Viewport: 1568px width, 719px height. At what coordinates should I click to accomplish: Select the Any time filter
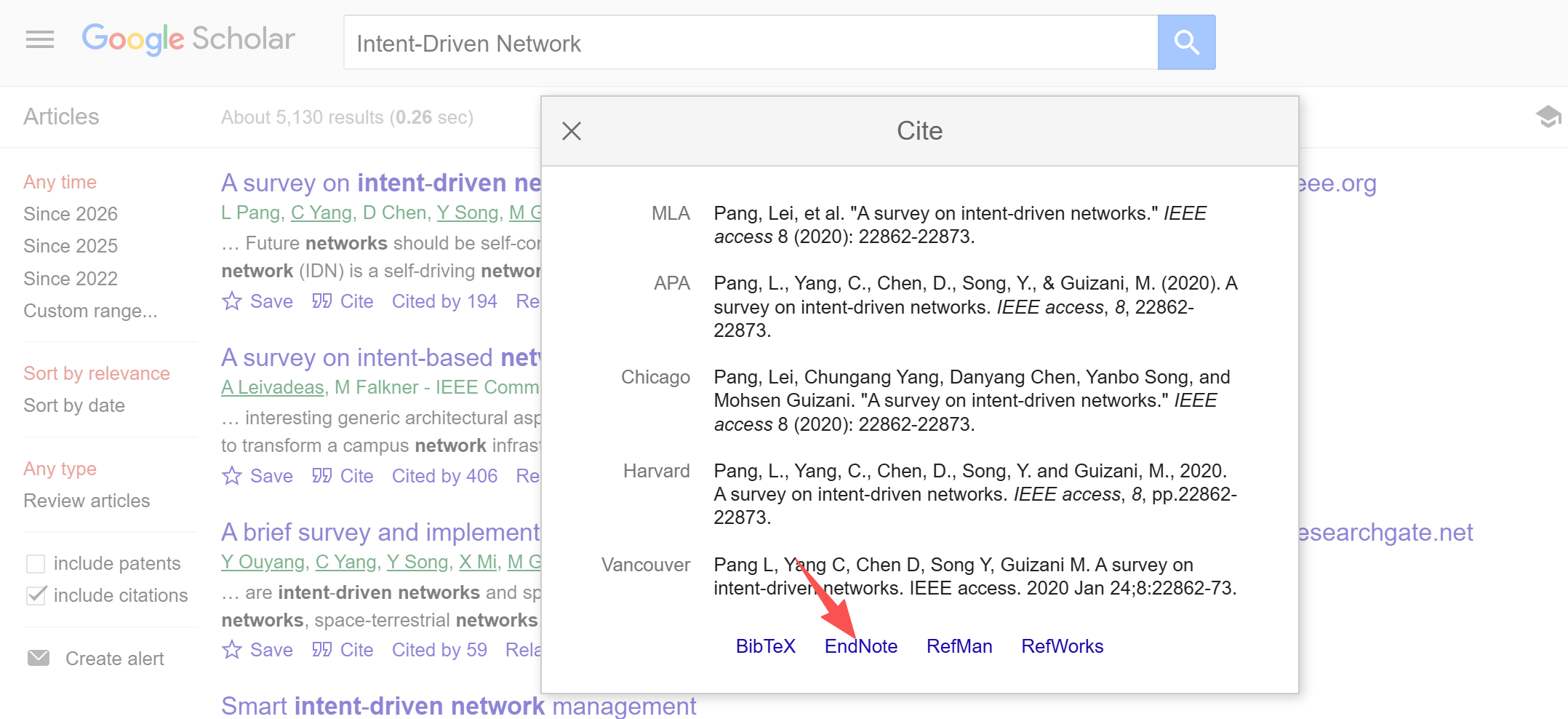tap(60, 182)
